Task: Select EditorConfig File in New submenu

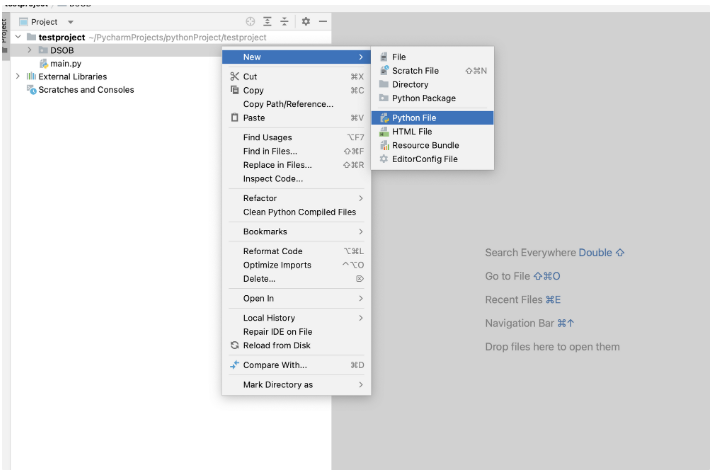Action: click(x=433, y=159)
